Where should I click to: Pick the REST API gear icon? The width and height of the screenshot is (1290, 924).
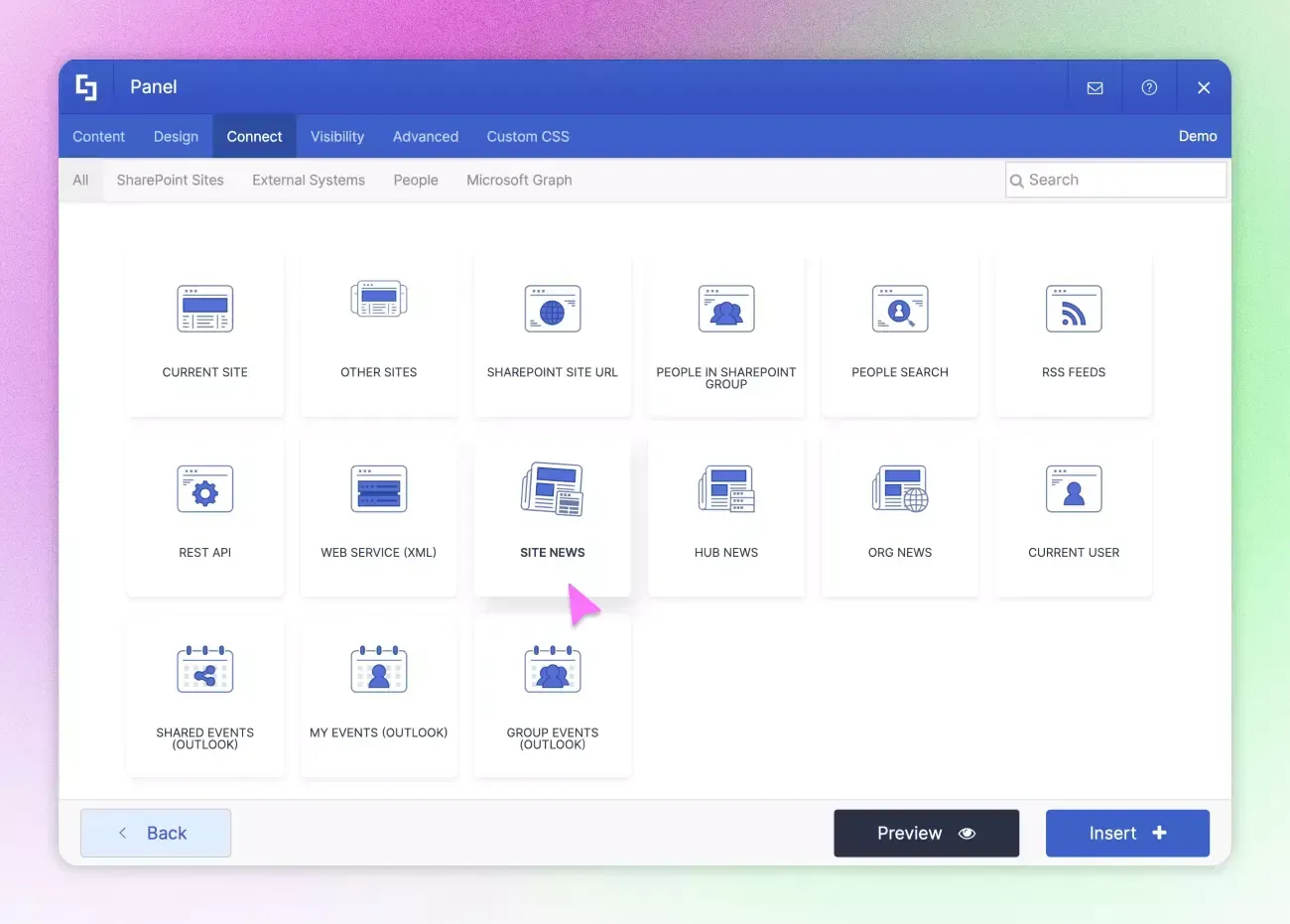click(x=205, y=489)
